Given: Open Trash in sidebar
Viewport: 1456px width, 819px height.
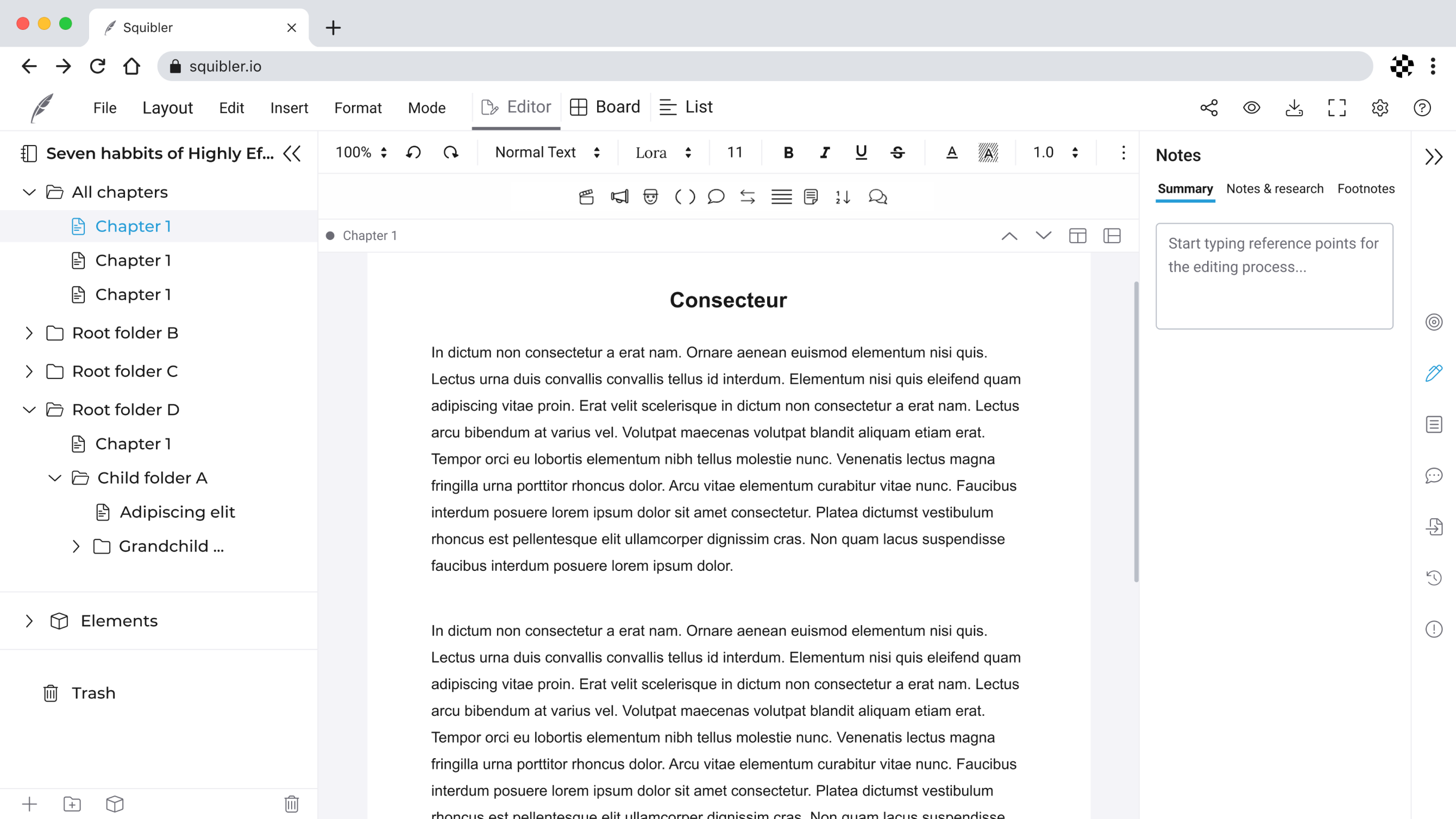Looking at the screenshot, I should pyautogui.click(x=79, y=693).
